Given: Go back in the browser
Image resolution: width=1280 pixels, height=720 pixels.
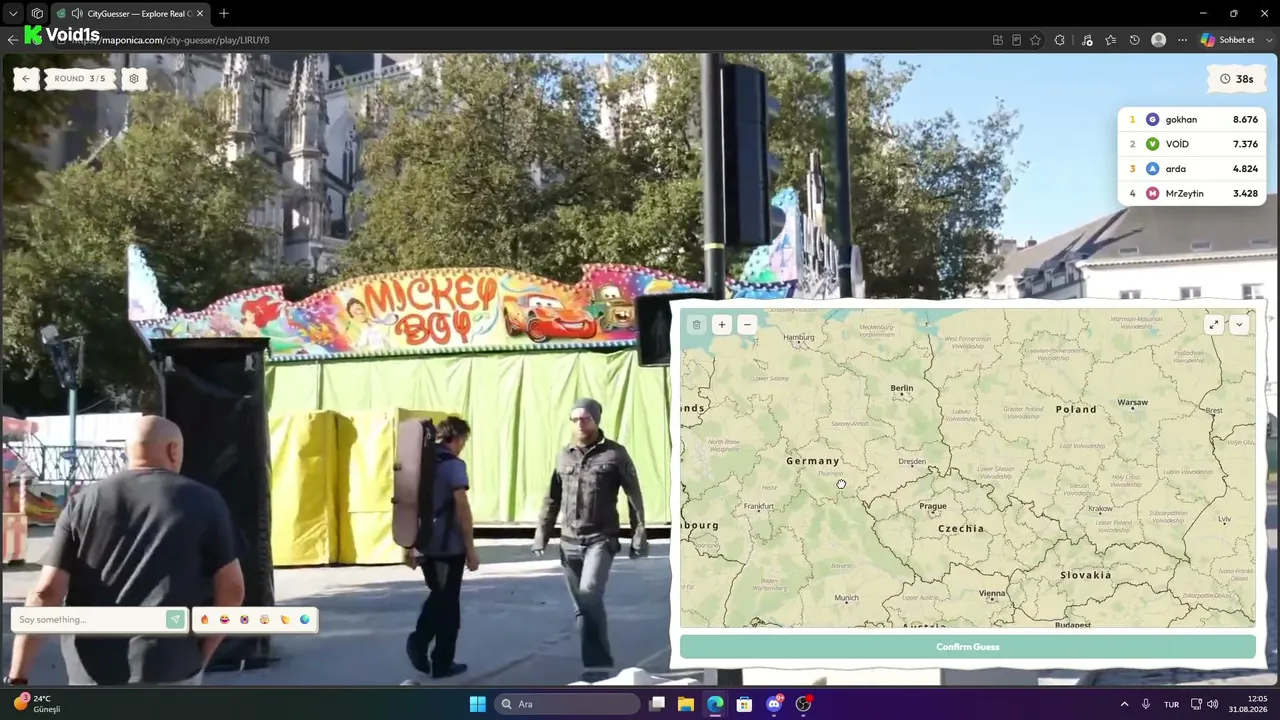Looking at the screenshot, I should (x=12, y=40).
